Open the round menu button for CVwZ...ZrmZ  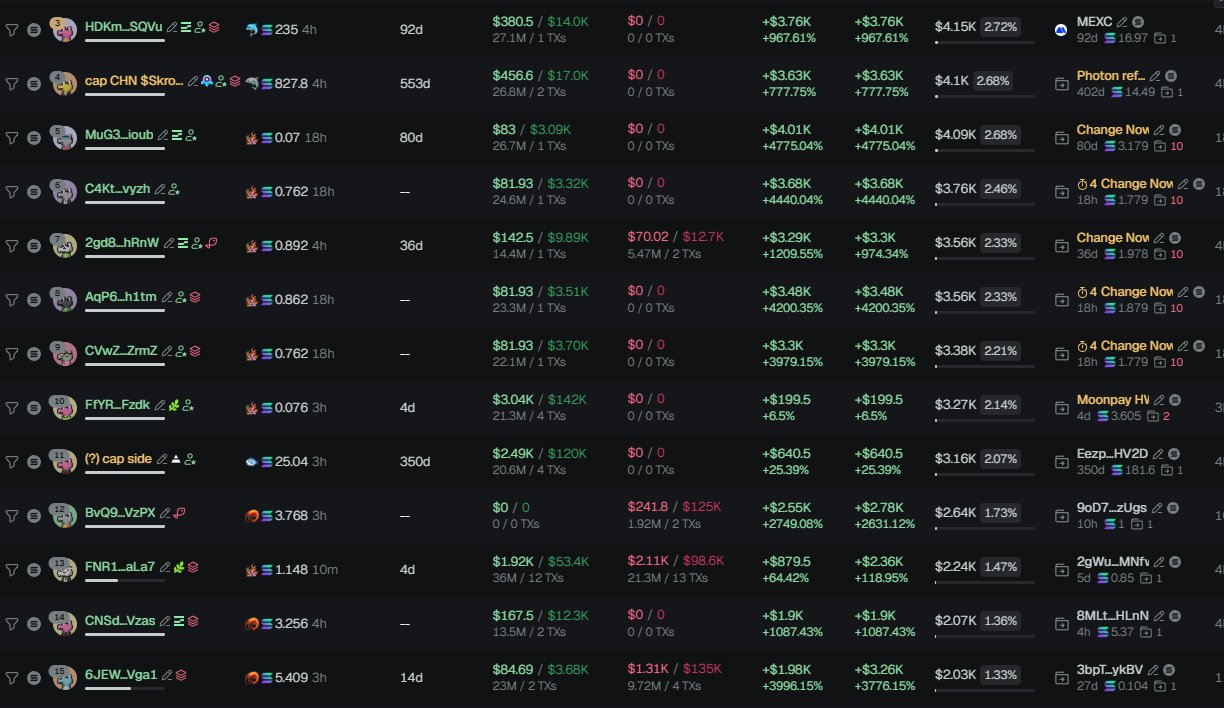point(33,354)
